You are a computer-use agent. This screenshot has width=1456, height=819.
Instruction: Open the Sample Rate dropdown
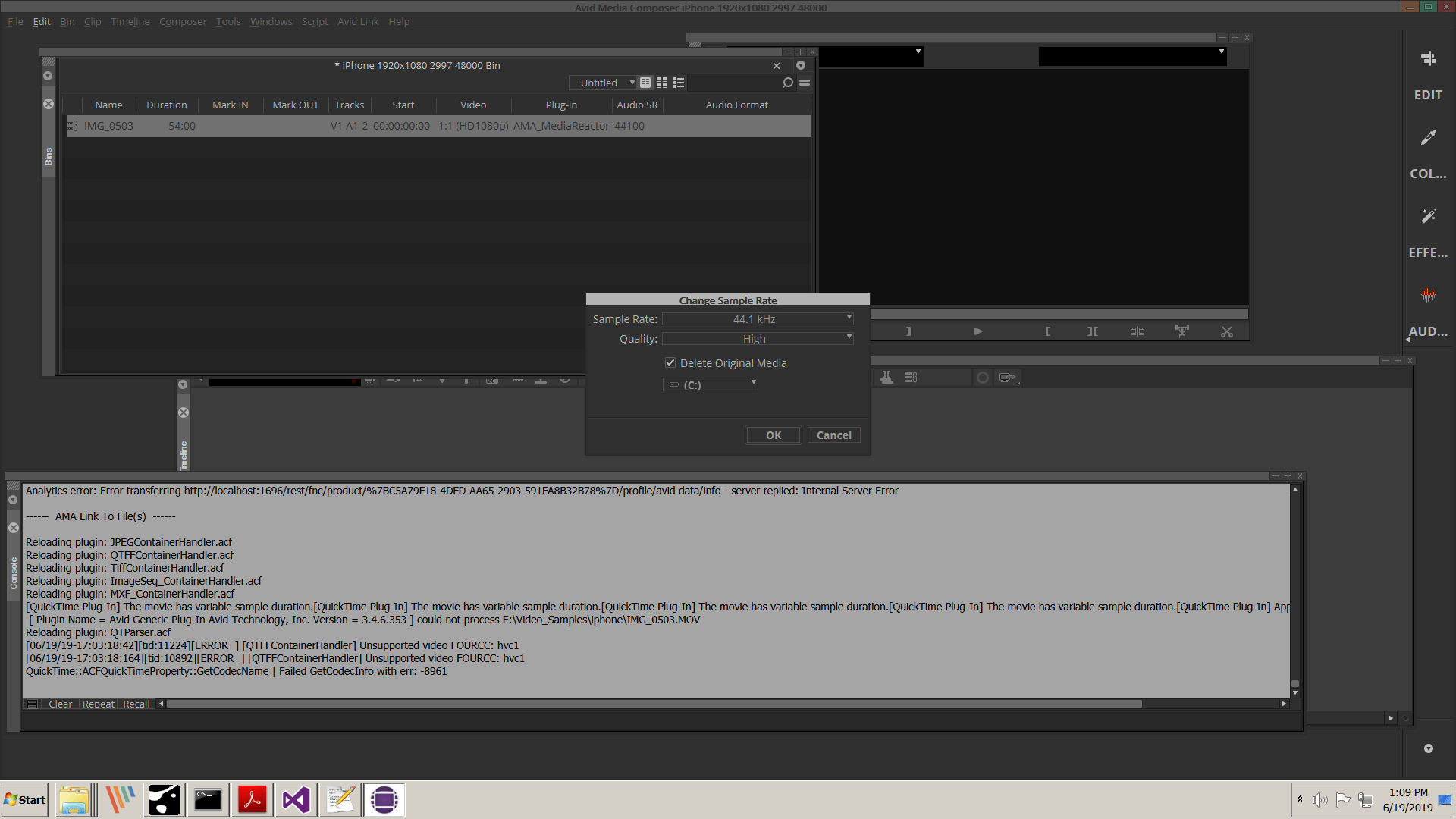pos(758,319)
